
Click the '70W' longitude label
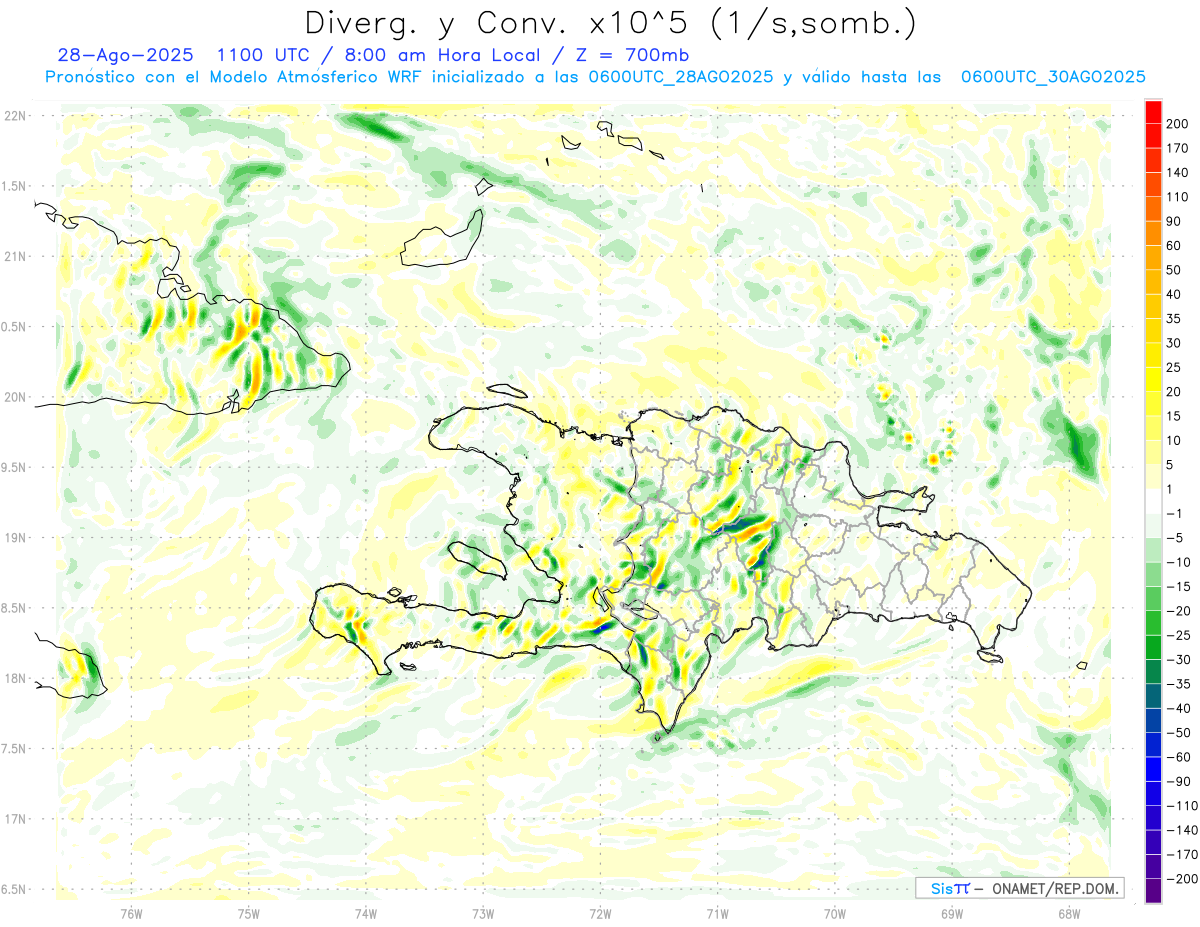click(x=835, y=913)
